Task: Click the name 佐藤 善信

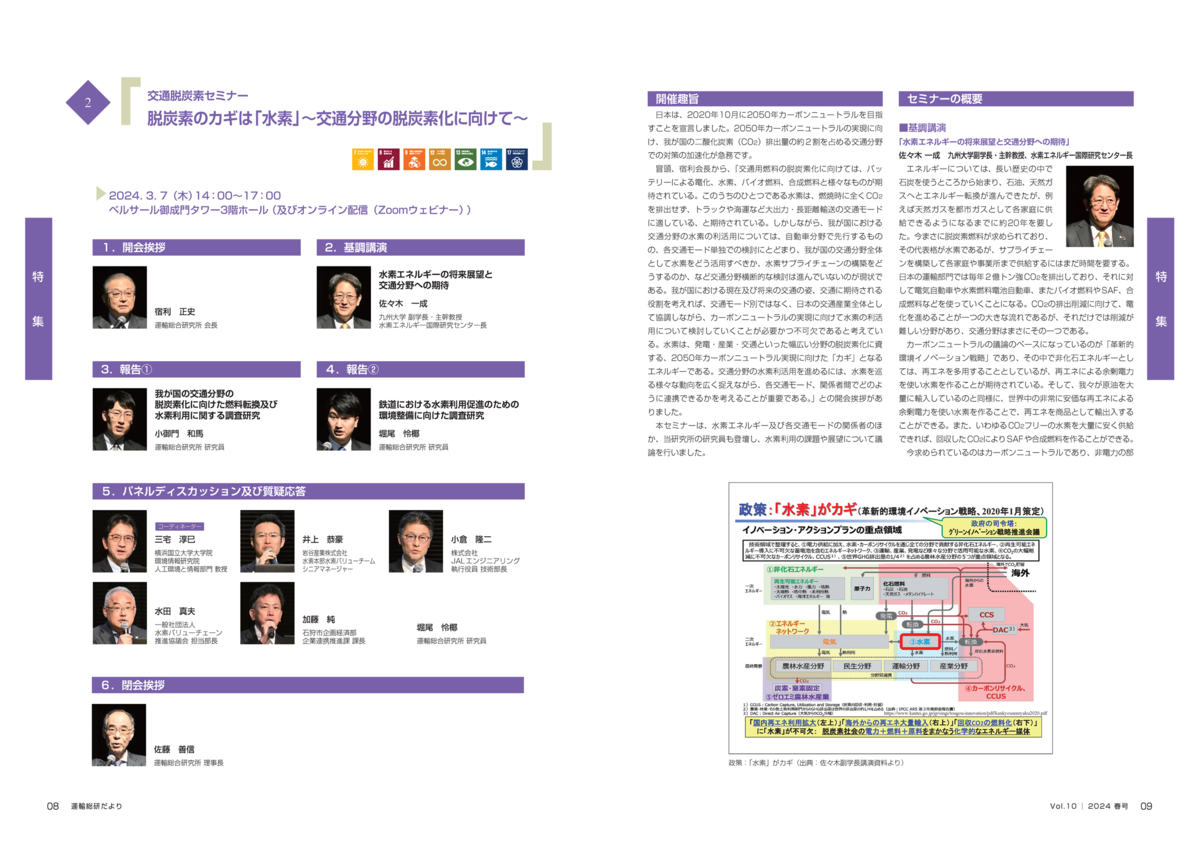Action: point(174,749)
